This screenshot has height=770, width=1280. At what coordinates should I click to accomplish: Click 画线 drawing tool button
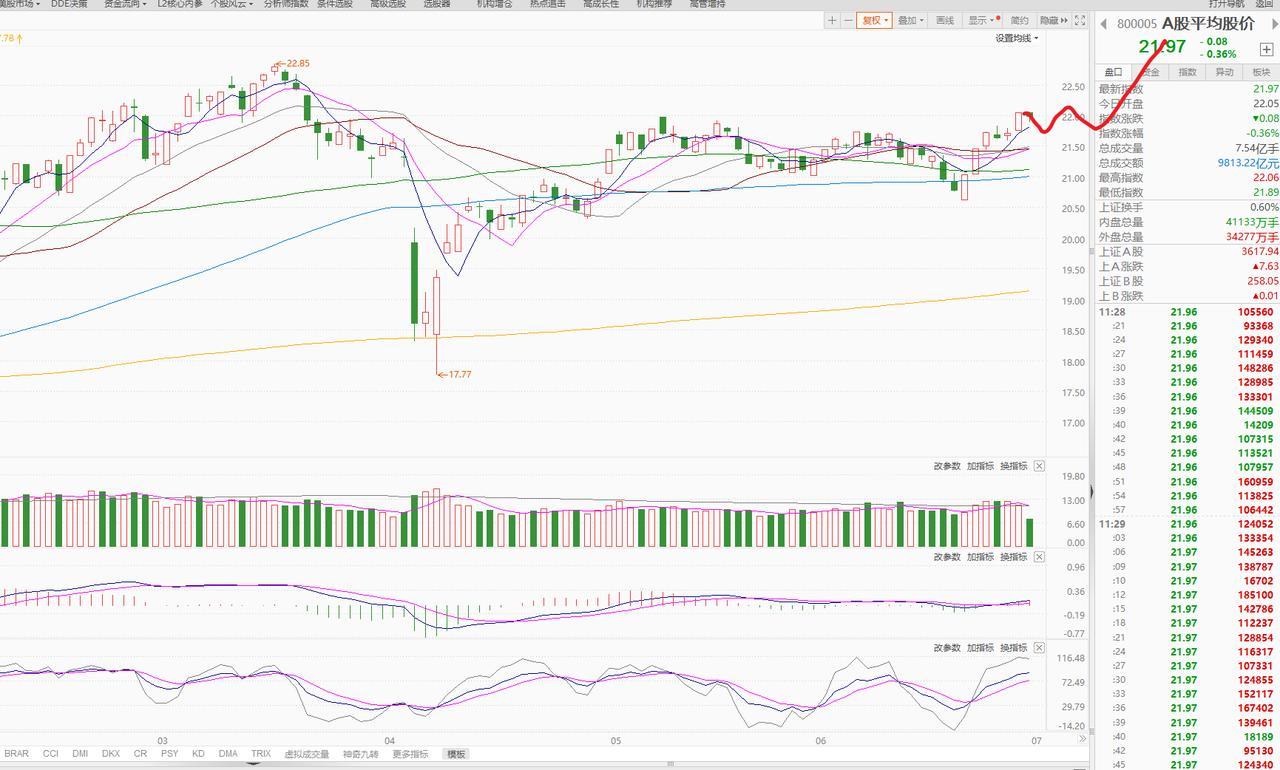pos(945,20)
